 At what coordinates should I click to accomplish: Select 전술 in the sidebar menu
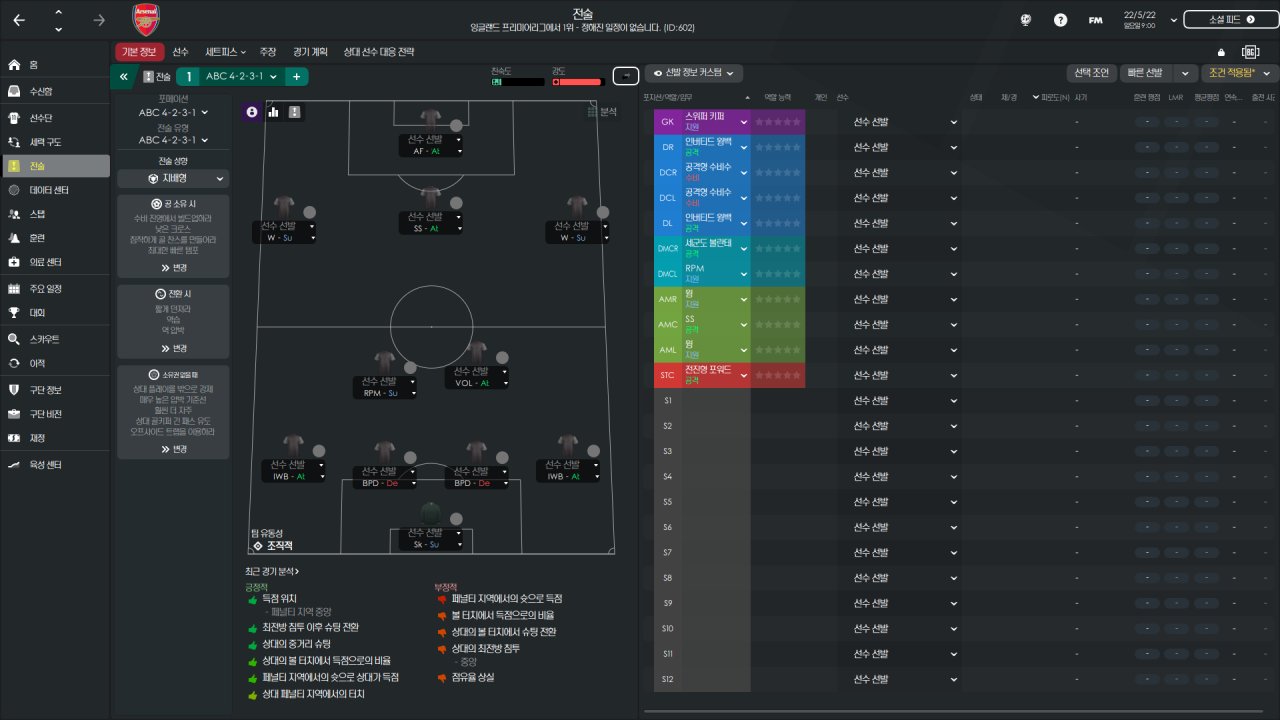point(55,166)
